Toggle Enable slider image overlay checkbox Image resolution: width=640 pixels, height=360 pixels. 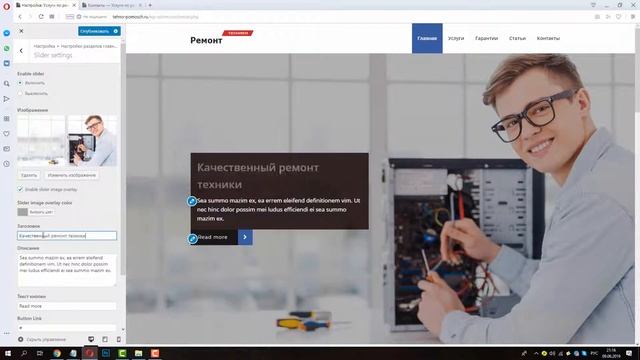[20, 189]
